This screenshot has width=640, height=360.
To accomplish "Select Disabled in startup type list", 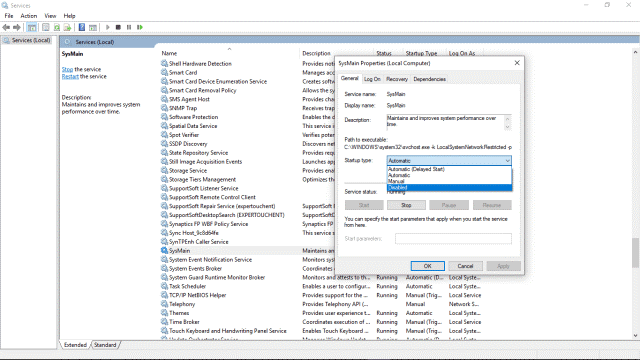I will tap(449, 187).
